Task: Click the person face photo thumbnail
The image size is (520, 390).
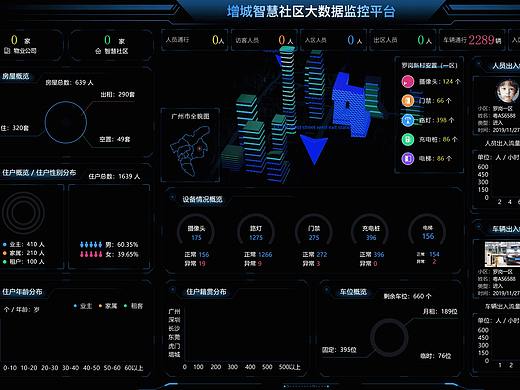Action: coord(508,90)
